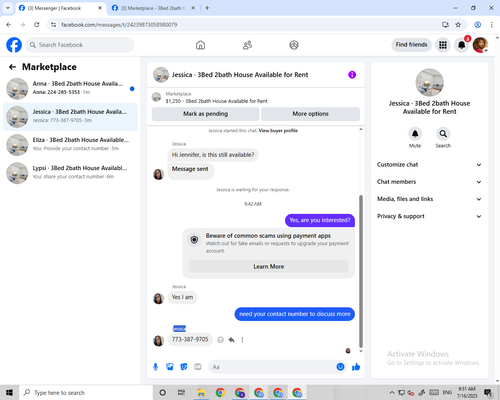Click More options button
The height and width of the screenshot is (400, 500).
coord(310,114)
